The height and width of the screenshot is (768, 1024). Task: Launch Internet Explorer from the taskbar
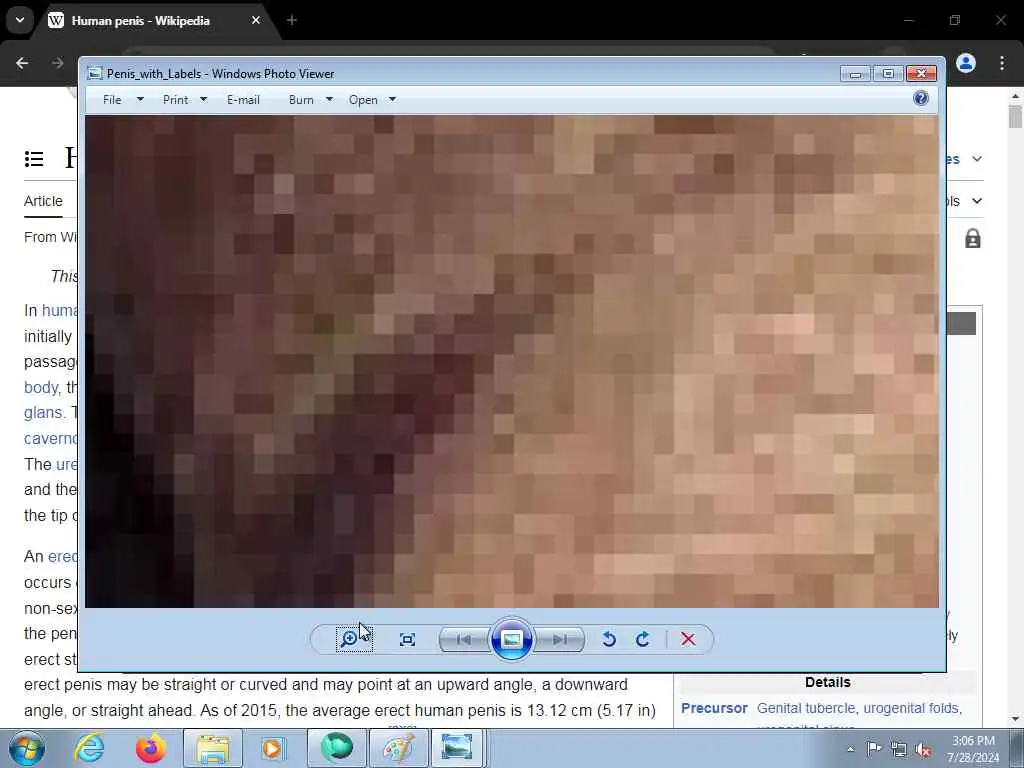[89, 748]
